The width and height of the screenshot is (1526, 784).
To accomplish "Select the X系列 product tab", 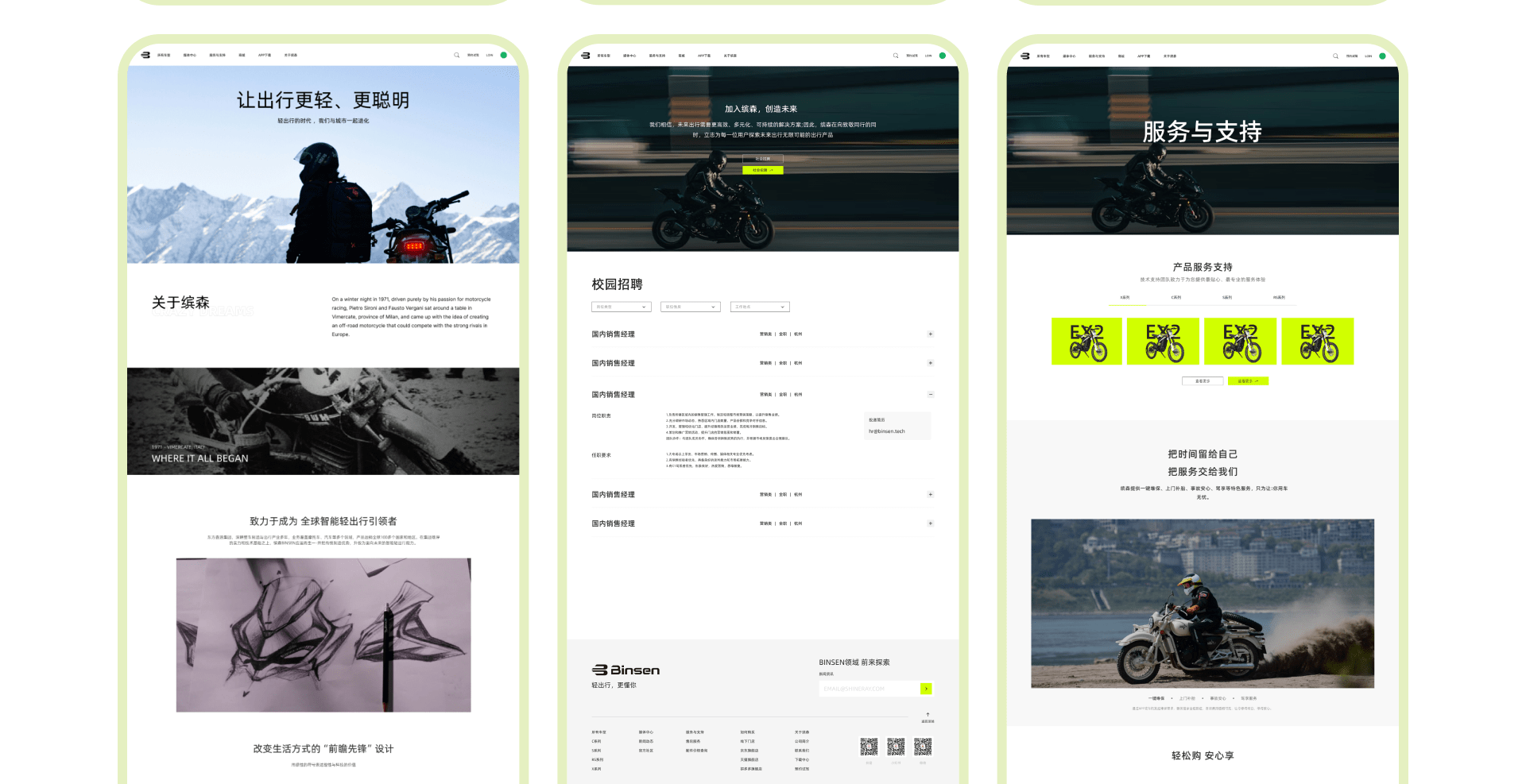I will click(1125, 298).
